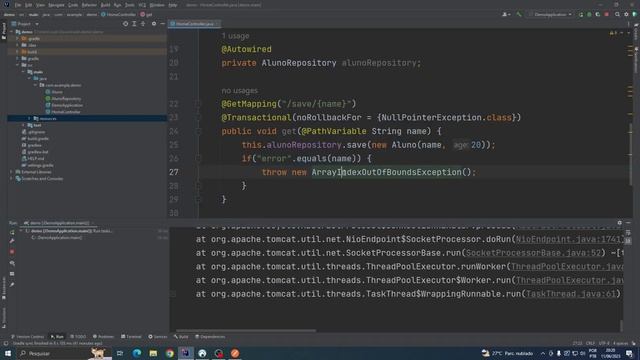Click wrench icon in Run panel sidebar

click(12, 241)
